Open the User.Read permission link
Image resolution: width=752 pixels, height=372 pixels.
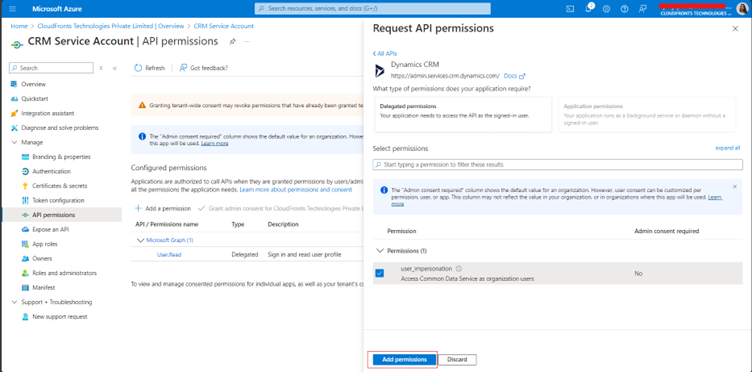tap(169, 255)
